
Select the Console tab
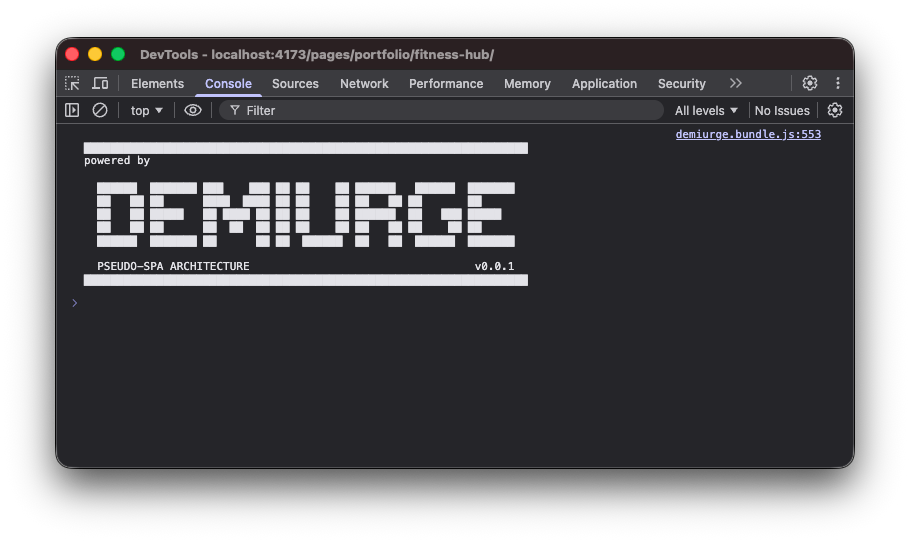click(x=228, y=84)
